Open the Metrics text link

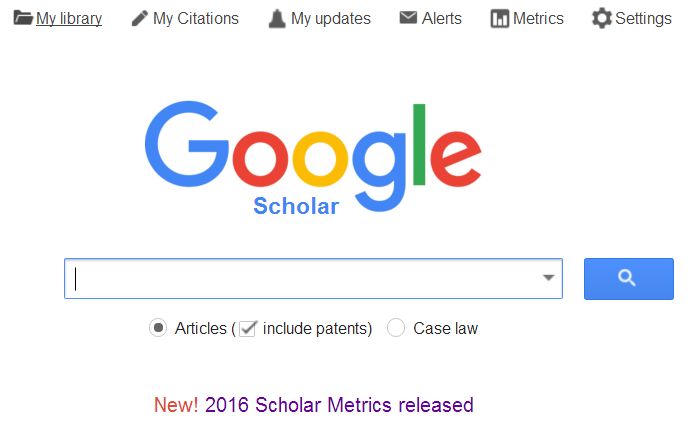click(539, 18)
